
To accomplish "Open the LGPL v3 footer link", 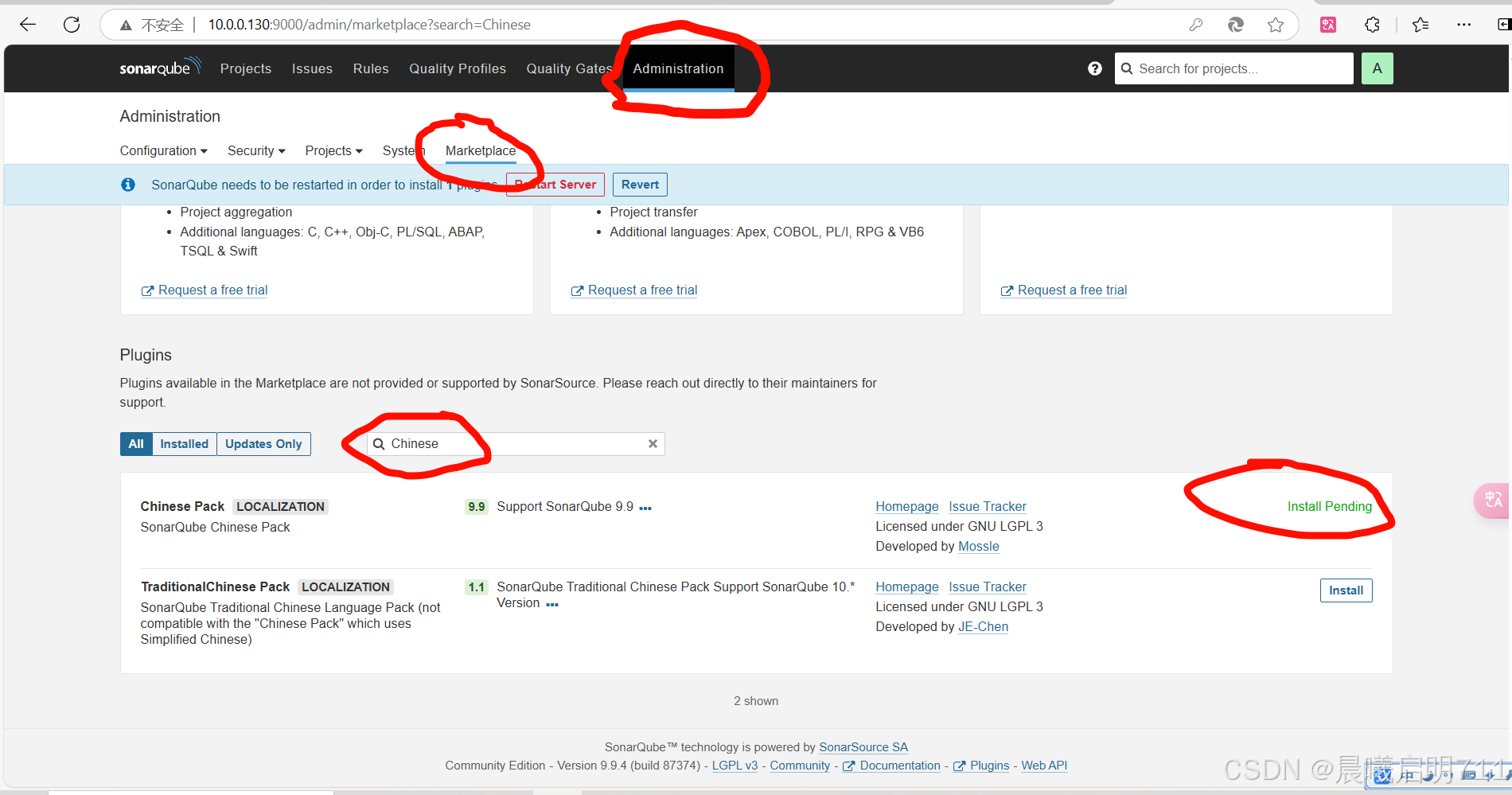I will 735,766.
